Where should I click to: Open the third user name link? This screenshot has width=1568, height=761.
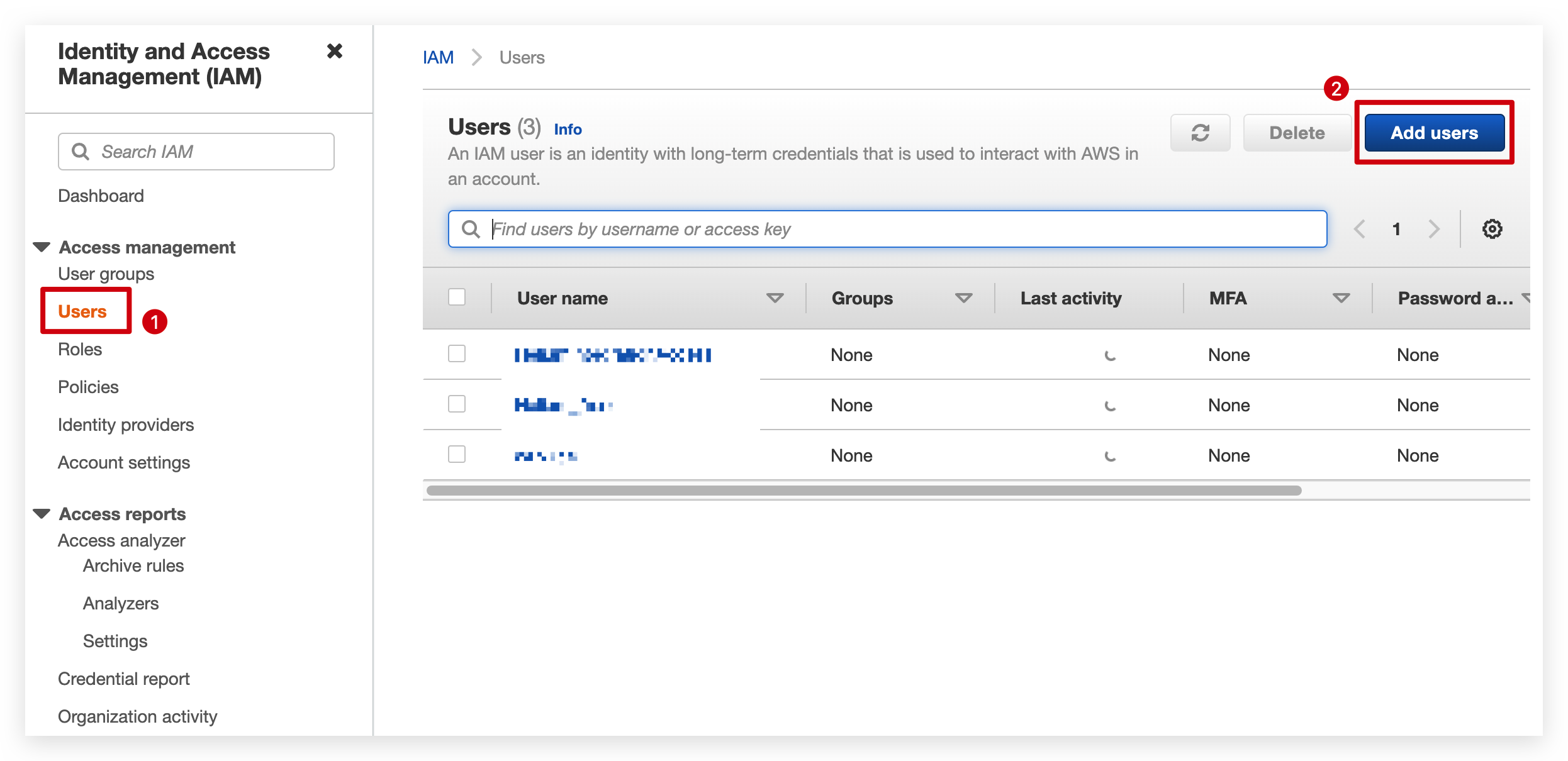pos(546,456)
